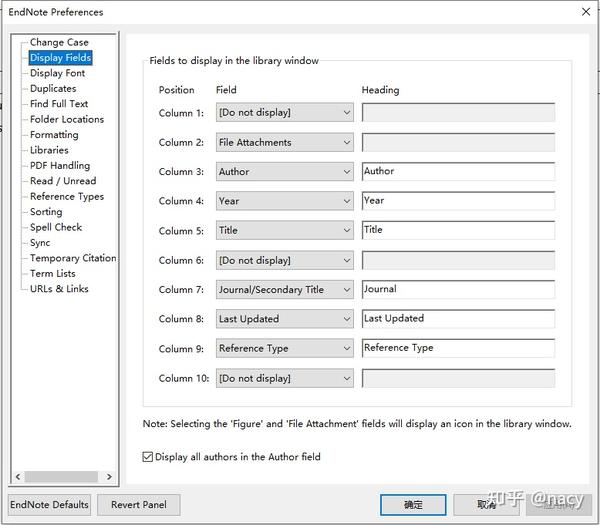Open Column 5 Title field dropdown
The image size is (600, 525).
pyautogui.click(x=285, y=231)
